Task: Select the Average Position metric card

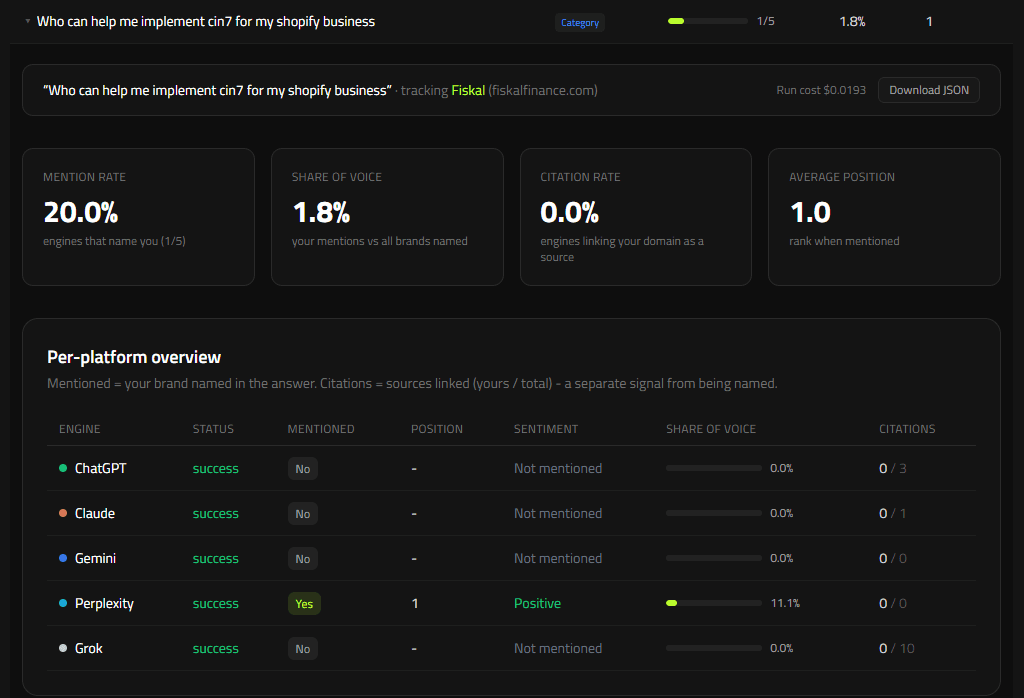Action: tap(884, 217)
